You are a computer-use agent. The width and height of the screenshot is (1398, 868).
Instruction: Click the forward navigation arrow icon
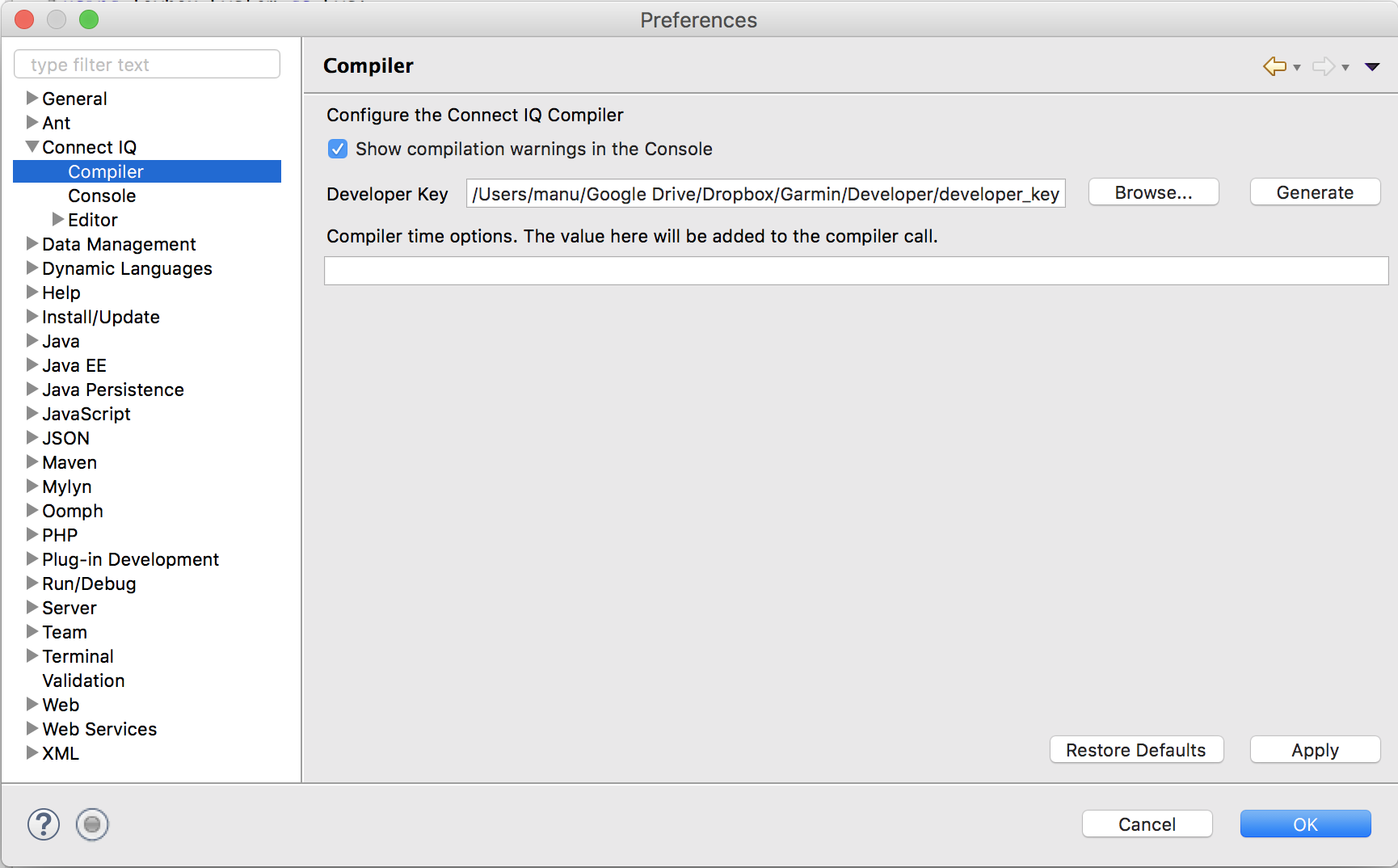click(1323, 66)
